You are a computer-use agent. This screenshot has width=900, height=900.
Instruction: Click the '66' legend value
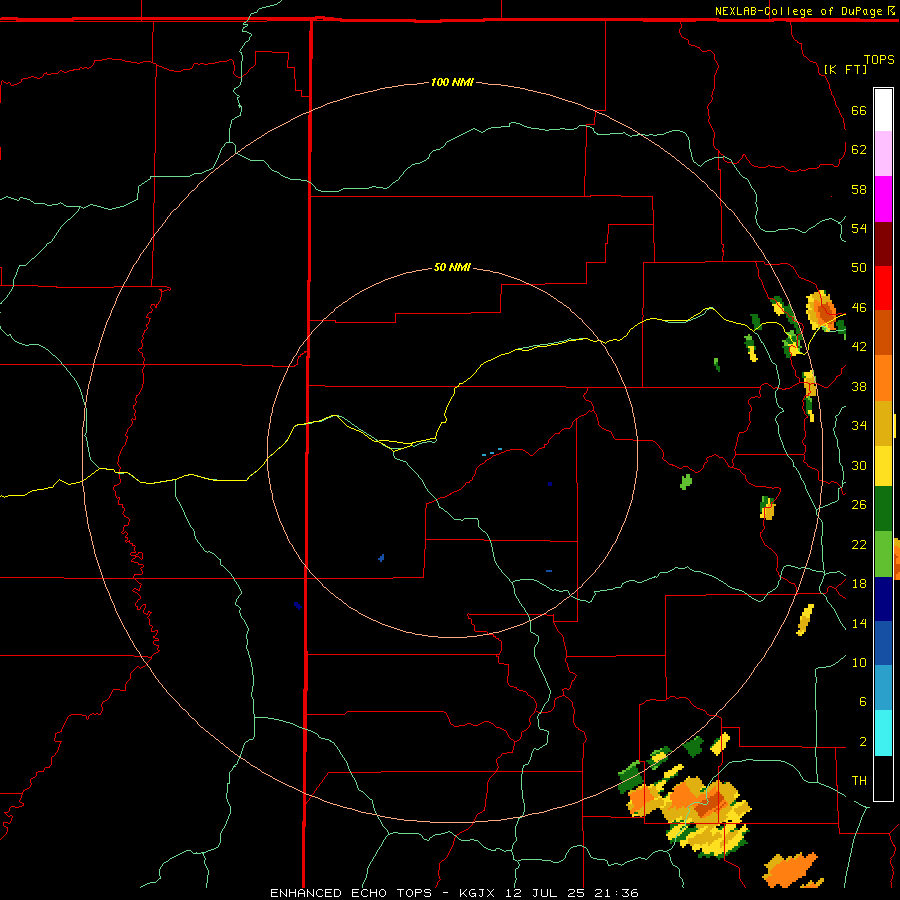coord(859,110)
